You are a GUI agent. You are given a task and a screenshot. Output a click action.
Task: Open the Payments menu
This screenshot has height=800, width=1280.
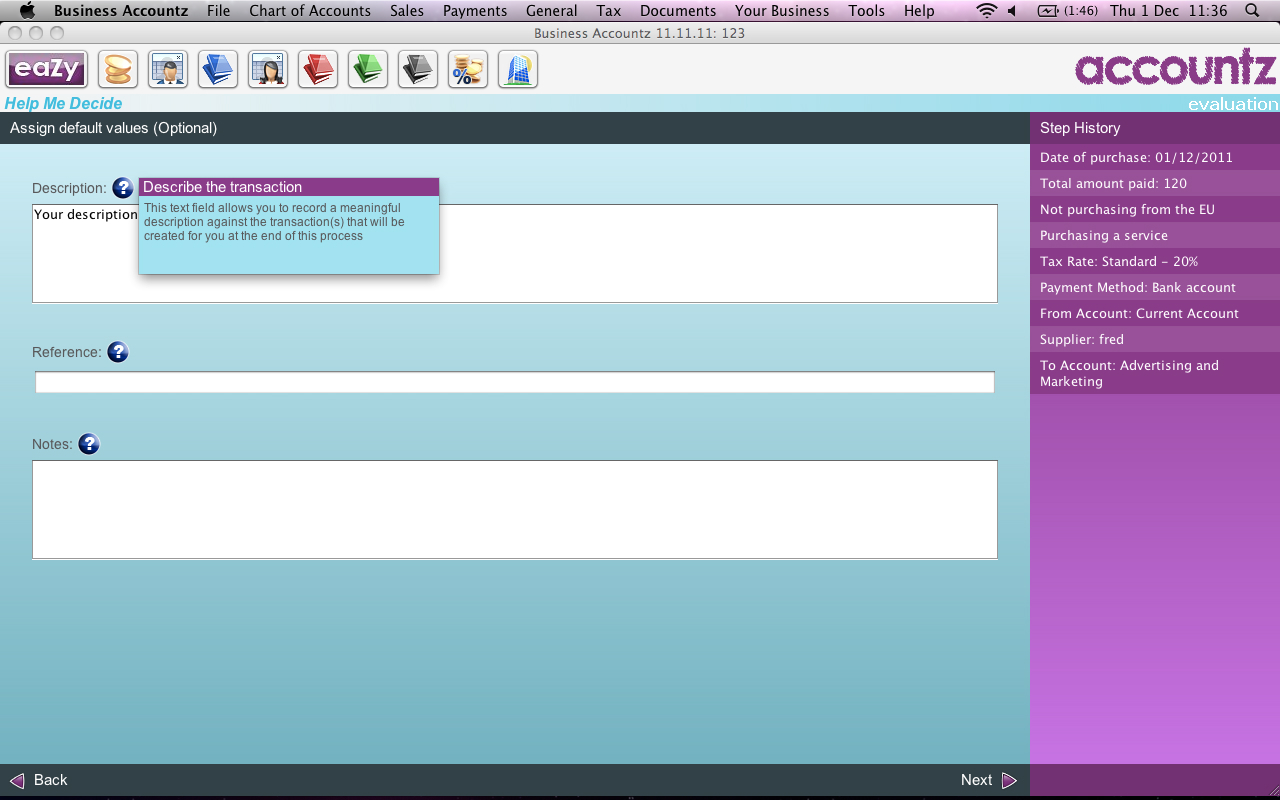[x=475, y=11]
